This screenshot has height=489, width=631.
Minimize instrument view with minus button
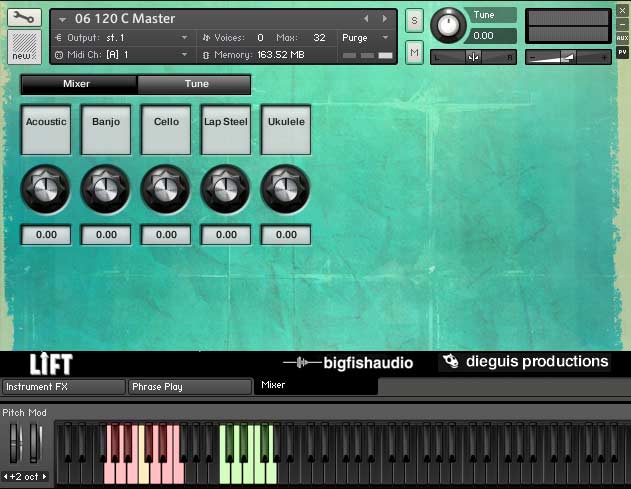[622, 25]
